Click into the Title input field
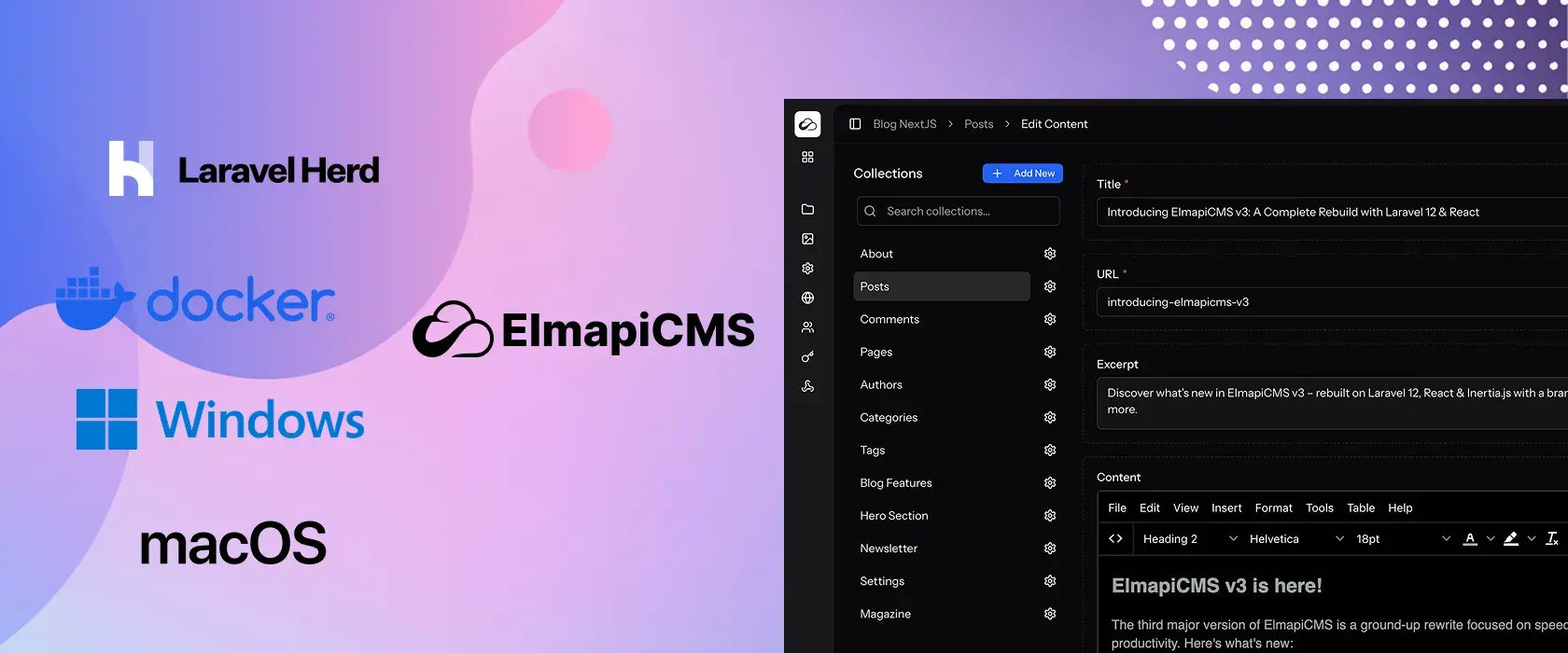 [1332, 212]
